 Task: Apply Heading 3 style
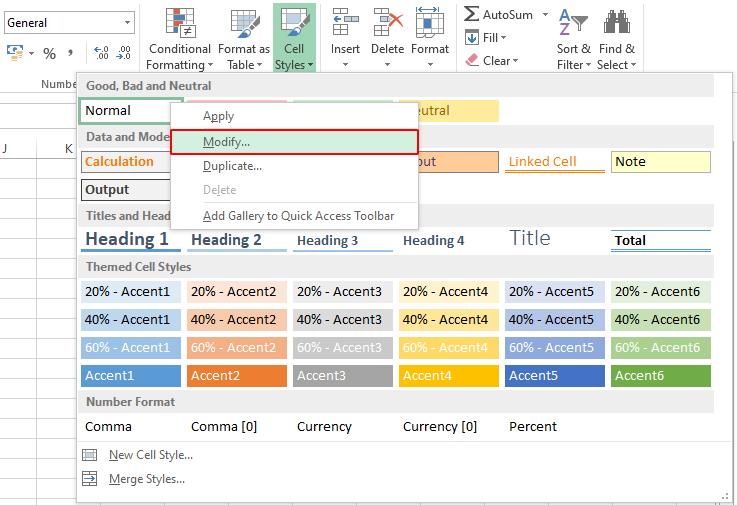click(x=343, y=240)
